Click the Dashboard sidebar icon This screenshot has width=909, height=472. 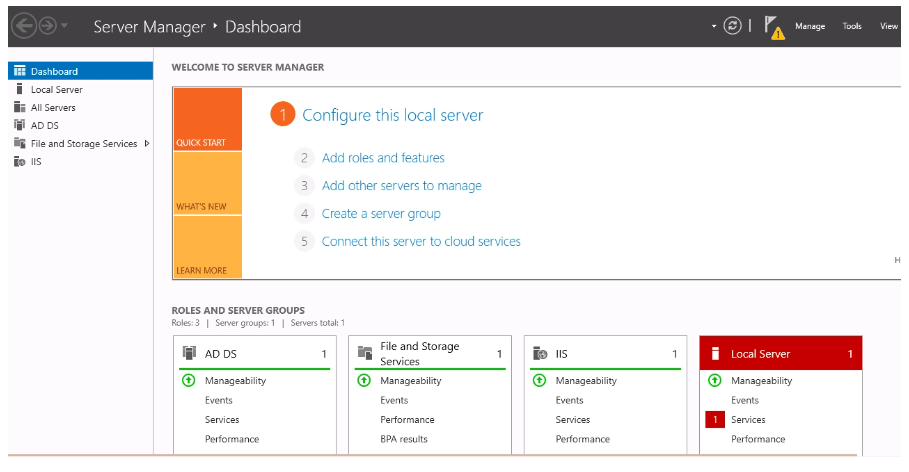pyautogui.click(x=20, y=71)
